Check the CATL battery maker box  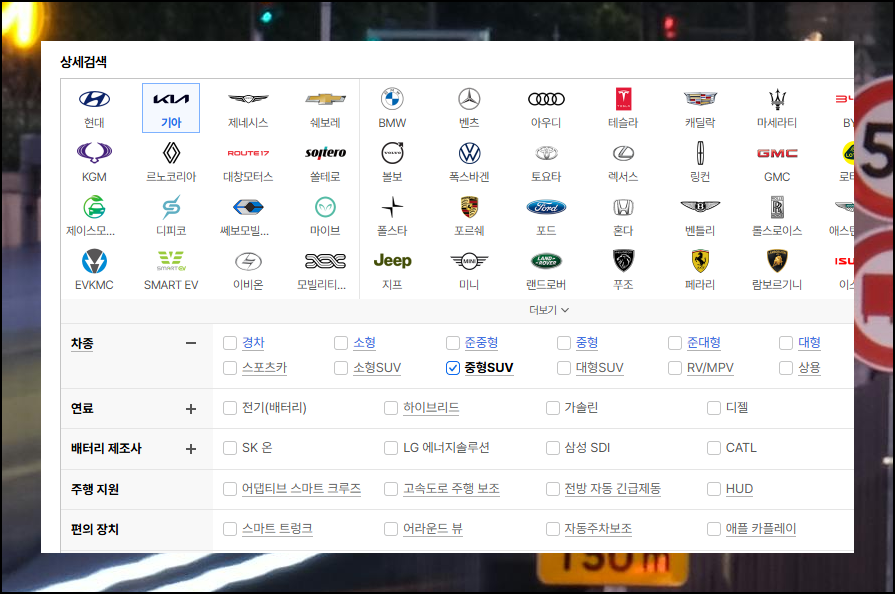[x=714, y=448]
